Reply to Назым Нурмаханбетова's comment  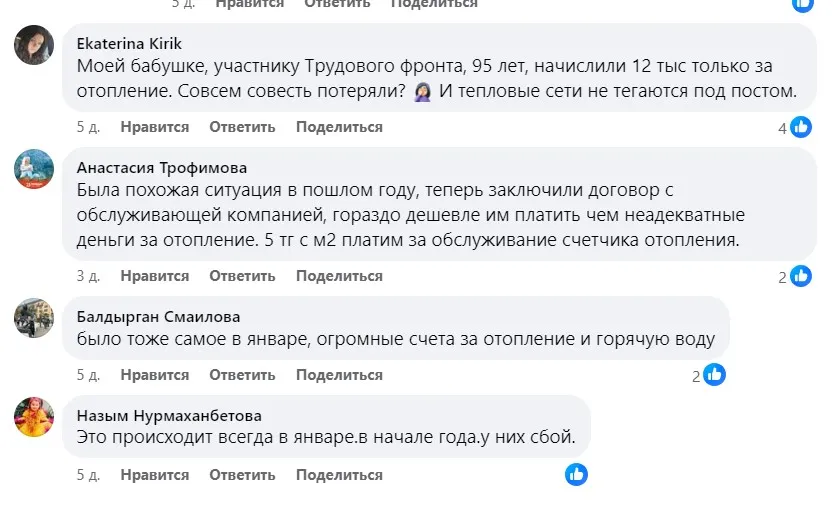tap(242, 474)
